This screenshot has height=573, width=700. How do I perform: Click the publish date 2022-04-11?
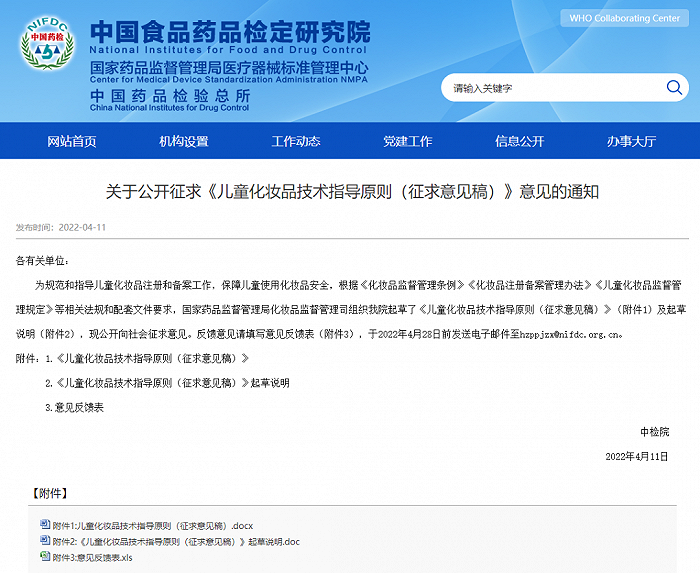coord(82,228)
